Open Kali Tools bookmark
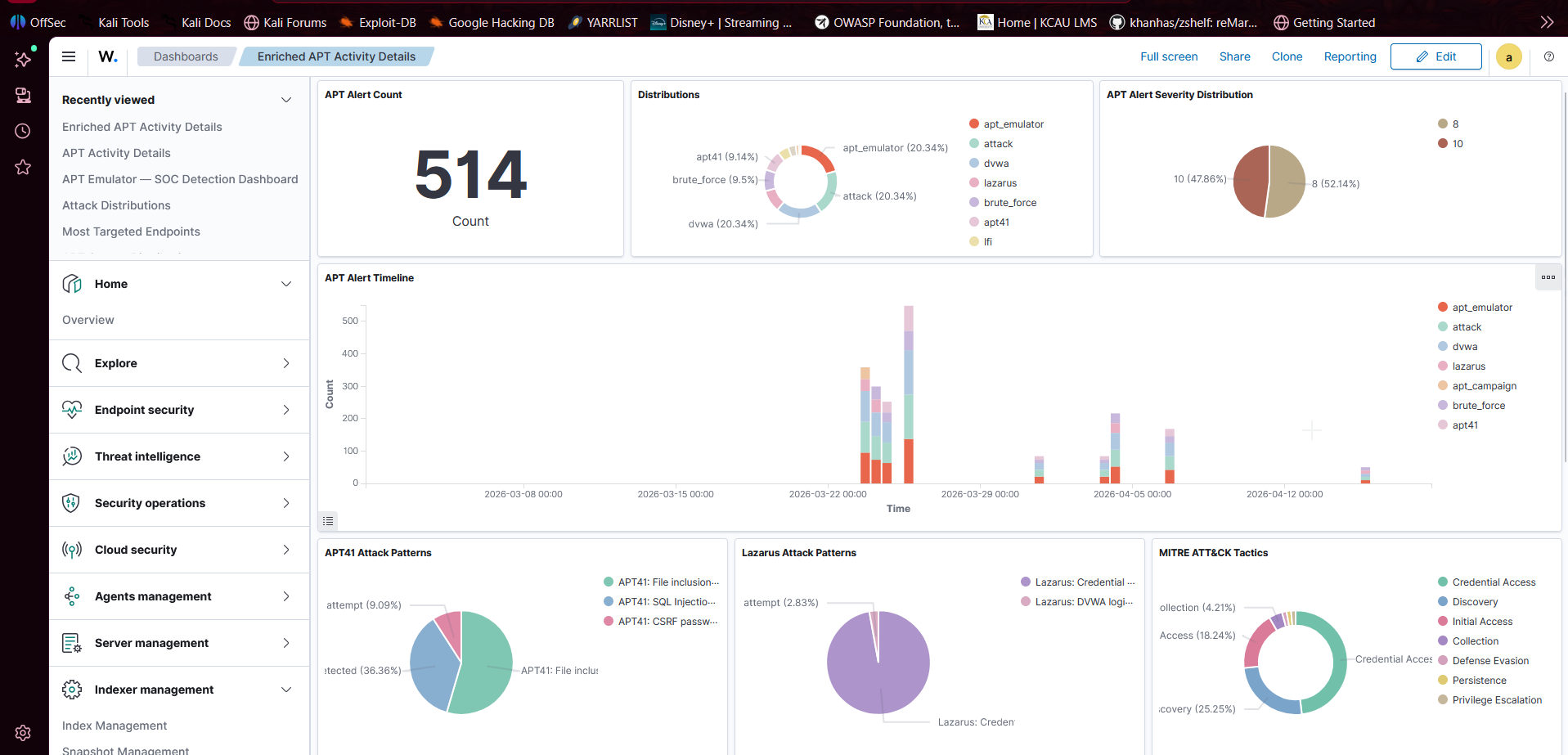Image resolution: width=1568 pixels, height=755 pixels. [x=123, y=22]
